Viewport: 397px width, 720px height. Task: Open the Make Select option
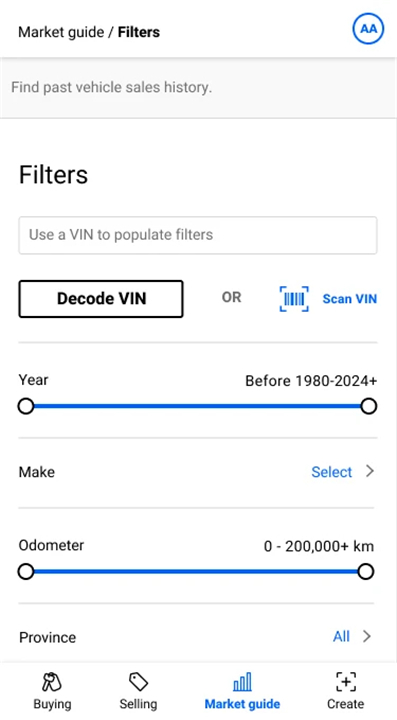click(331, 472)
